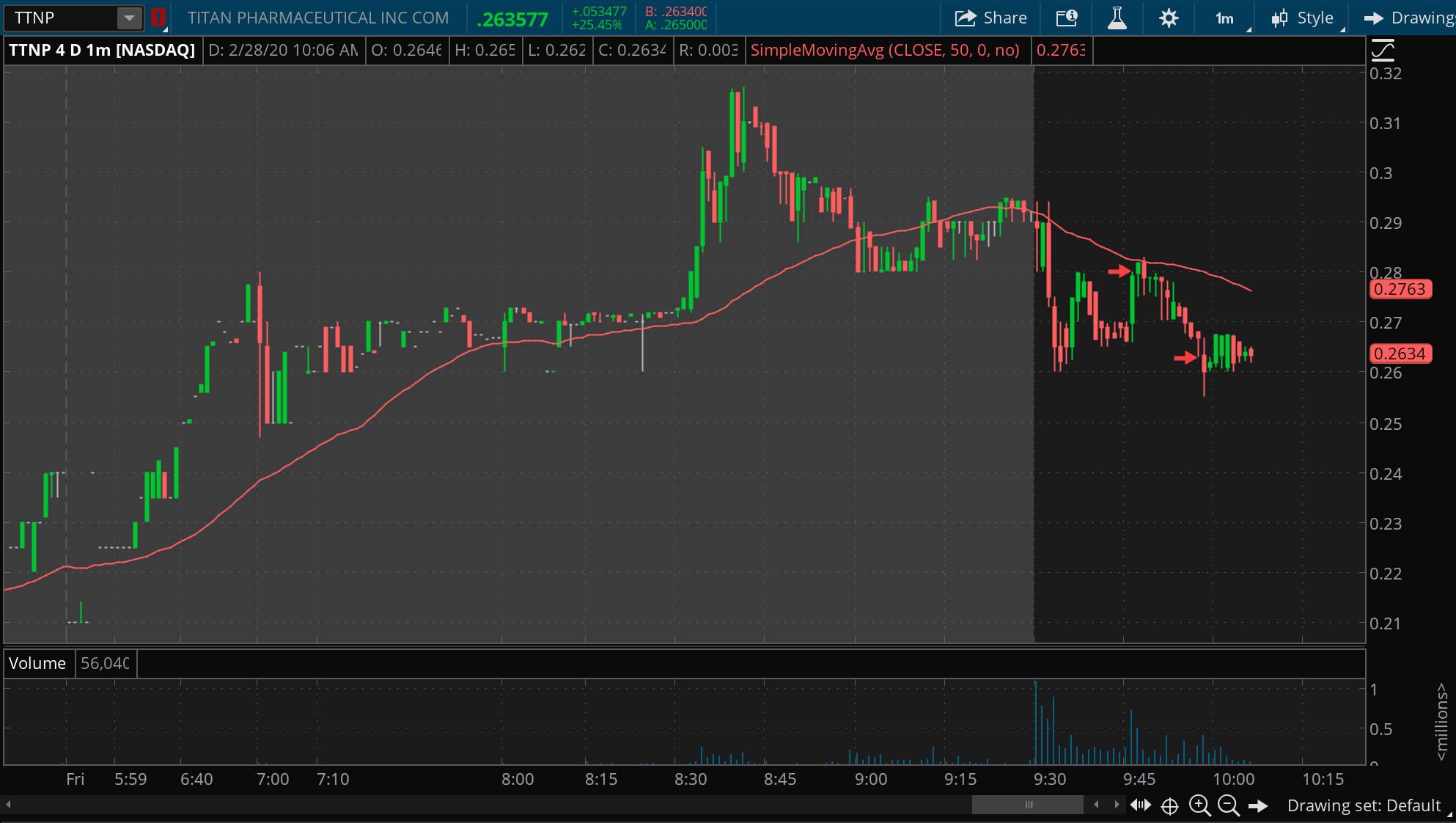Click the scrollbar right step arrow
The width and height of the screenshot is (1456, 823).
(1117, 805)
